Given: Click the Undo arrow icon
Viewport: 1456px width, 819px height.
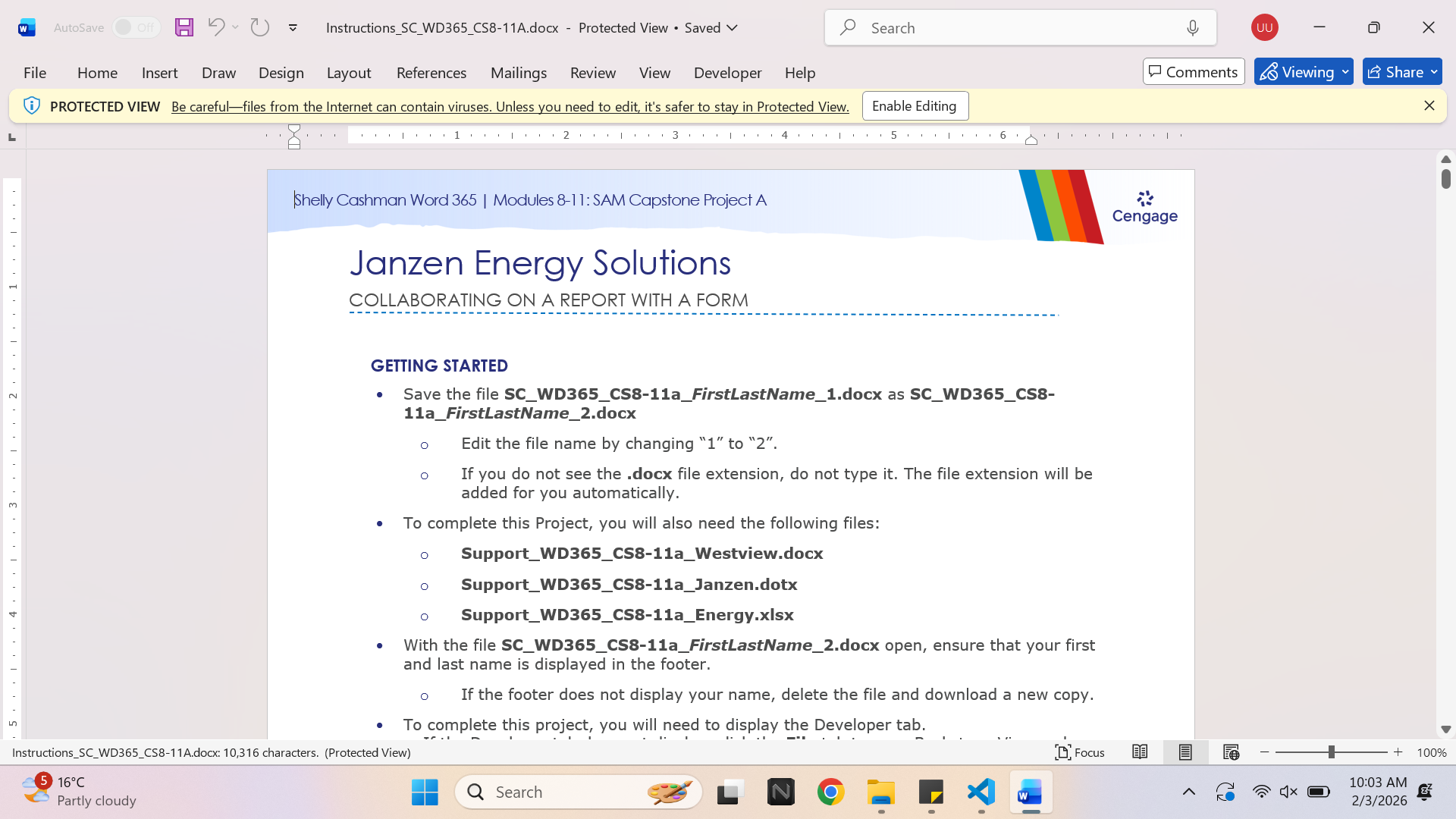Looking at the screenshot, I should pyautogui.click(x=216, y=27).
